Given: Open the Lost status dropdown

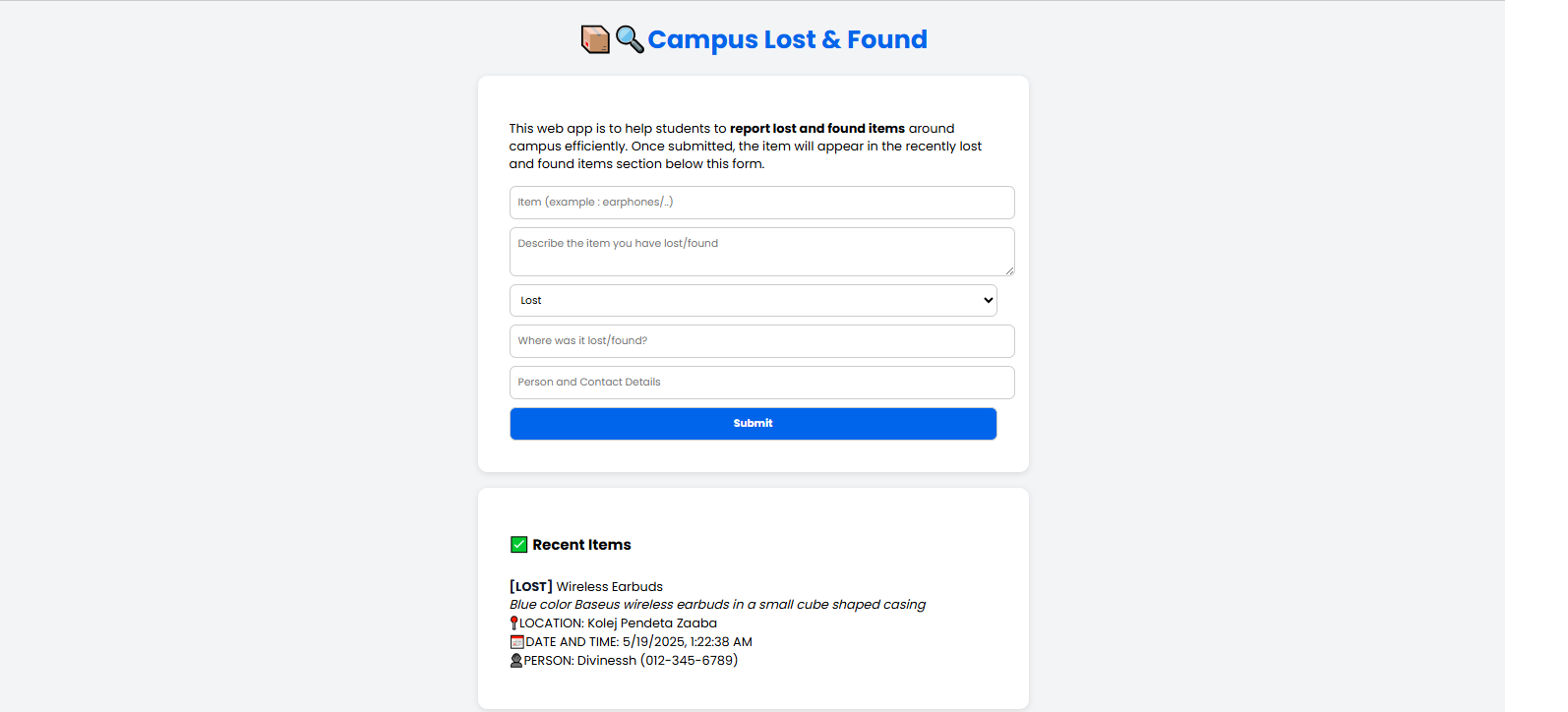Looking at the screenshot, I should (x=753, y=301).
